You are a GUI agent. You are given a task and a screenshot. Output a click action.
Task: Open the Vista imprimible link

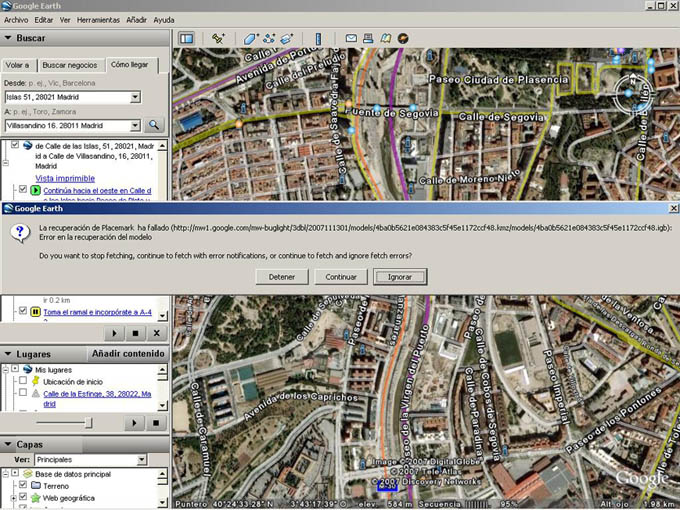(65, 178)
